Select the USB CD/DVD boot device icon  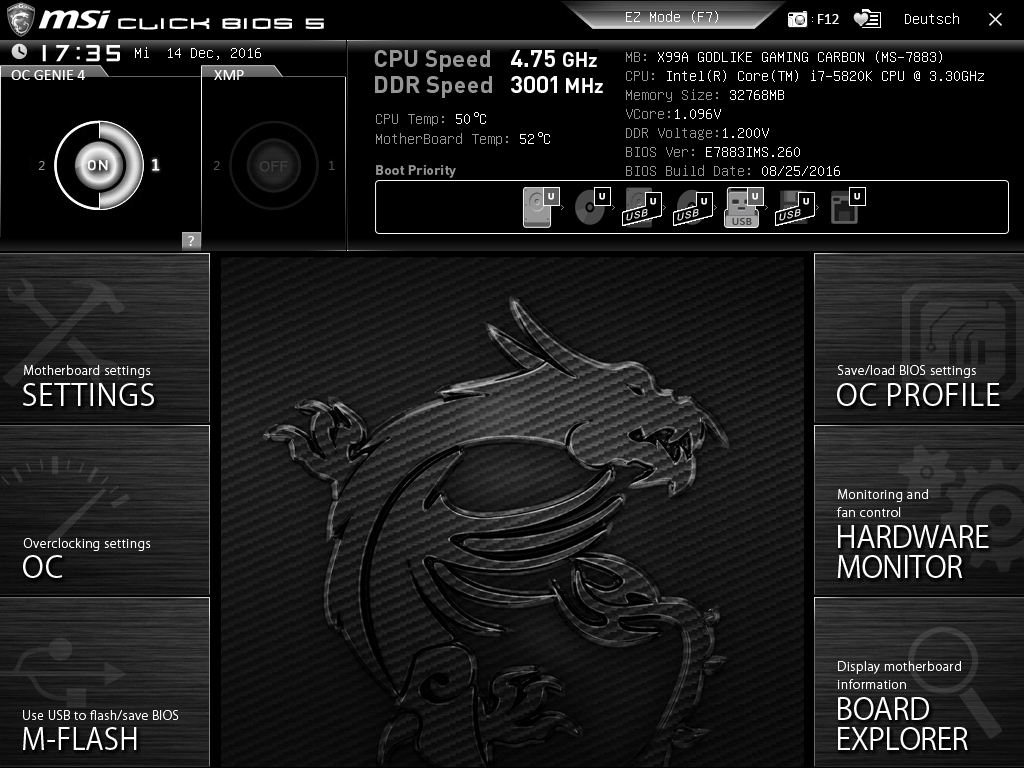point(693,207)
